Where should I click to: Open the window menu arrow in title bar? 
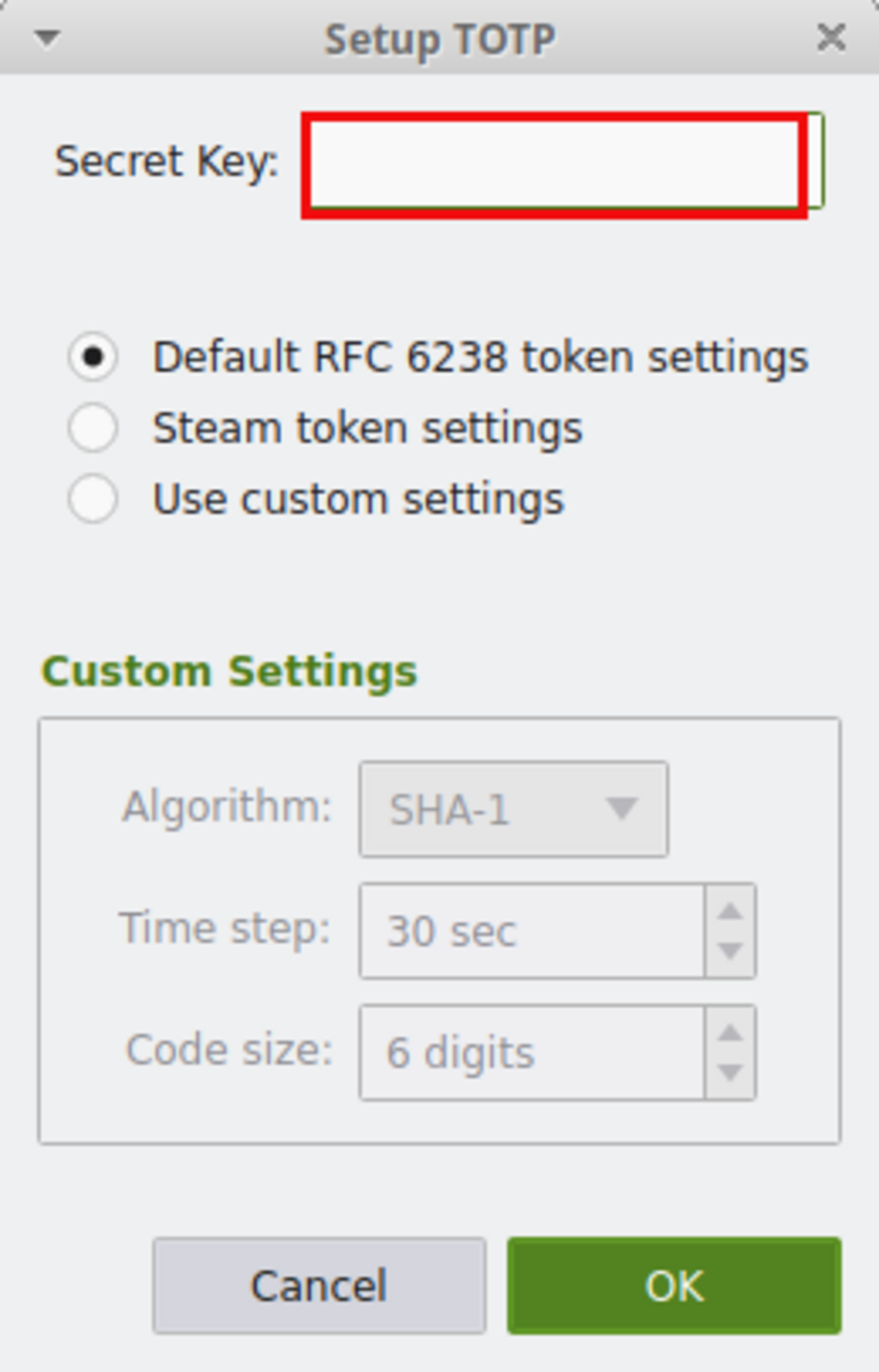(x=47, y=37)
